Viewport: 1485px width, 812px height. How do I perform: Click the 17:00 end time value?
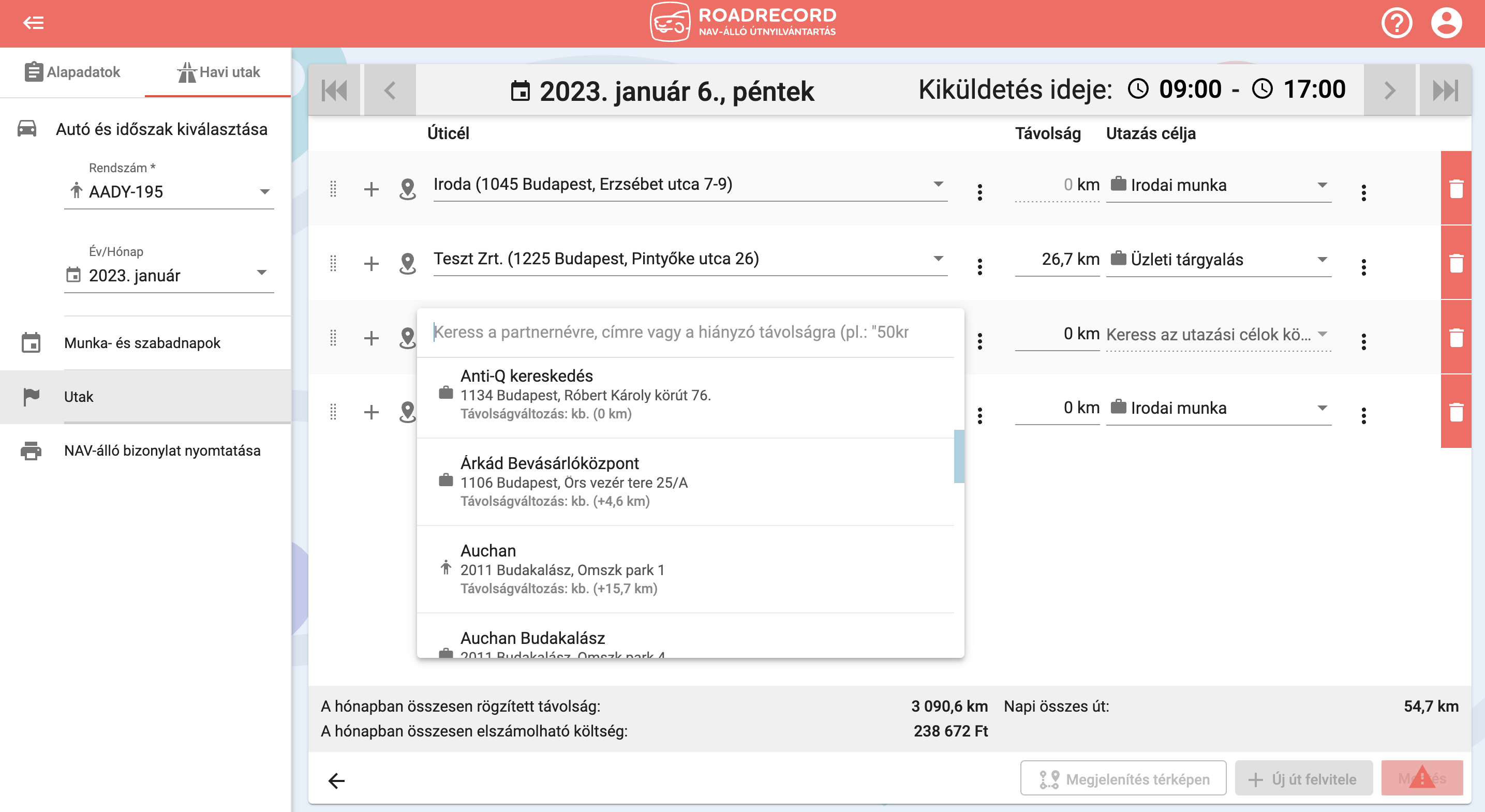(x=1314, y=89)
